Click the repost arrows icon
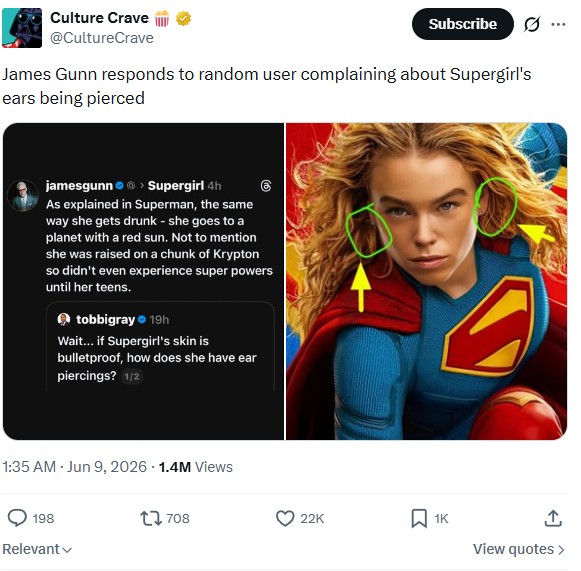Image resolution: width=581 pixels, height=571 pixels. 151,518
